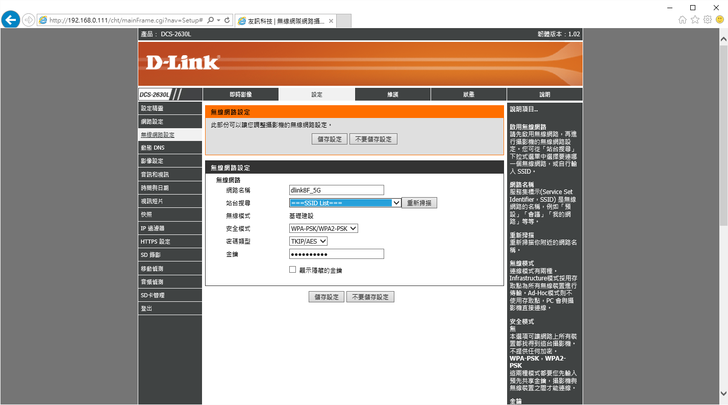Click the search magnifier in address bar
The image size is (728, 405).
(x=210, y=20)
